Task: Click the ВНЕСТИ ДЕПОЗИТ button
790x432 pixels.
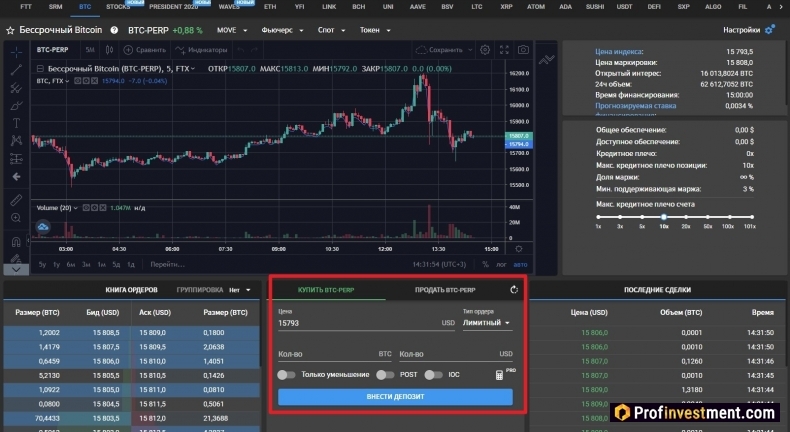Action: (x=395, y=397)
